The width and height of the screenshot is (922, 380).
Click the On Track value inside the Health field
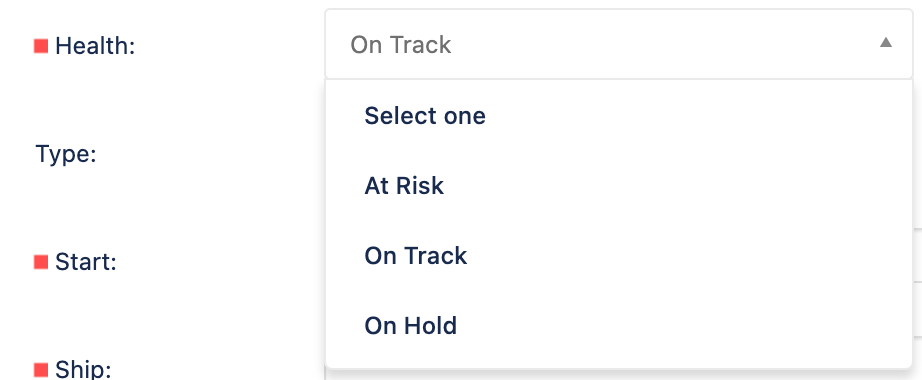[x=400, y=45]
